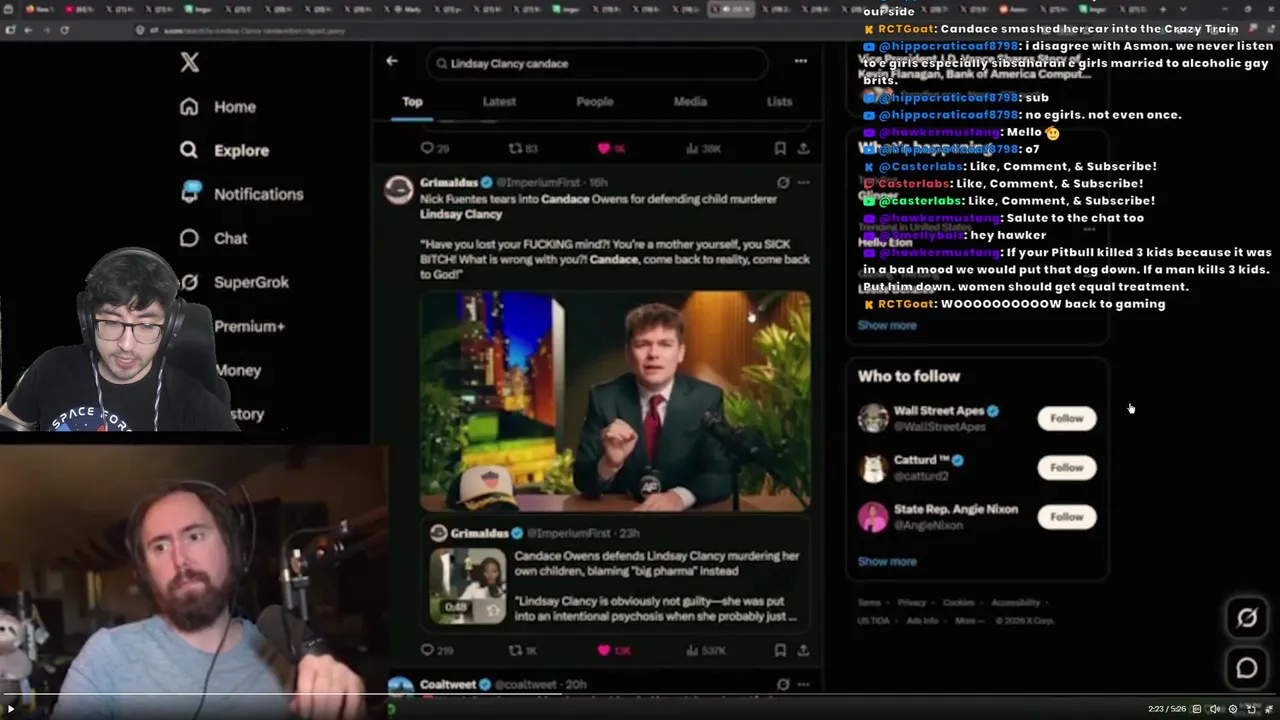Switch to the People search tab
This screenshot has width=1280, height=720.
(x=594, y=102)
